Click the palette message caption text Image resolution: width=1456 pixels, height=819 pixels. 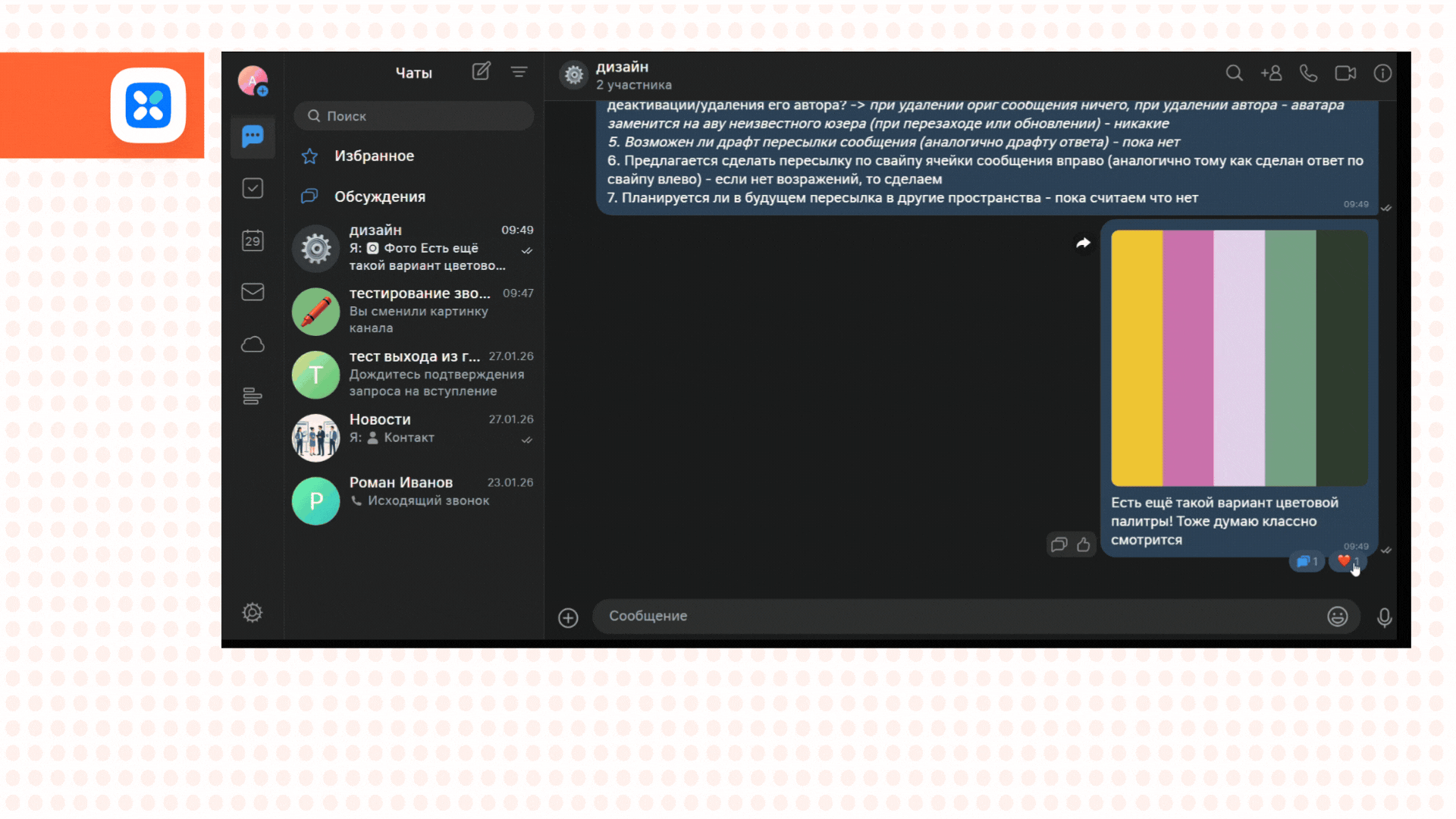[1224, 521]
